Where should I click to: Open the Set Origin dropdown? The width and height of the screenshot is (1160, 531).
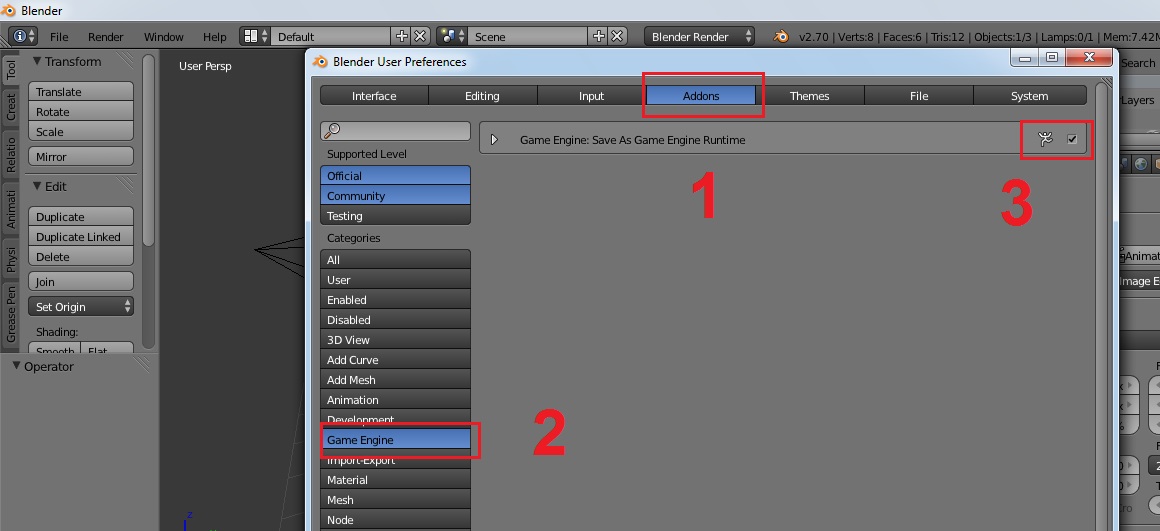click(81, 306)
